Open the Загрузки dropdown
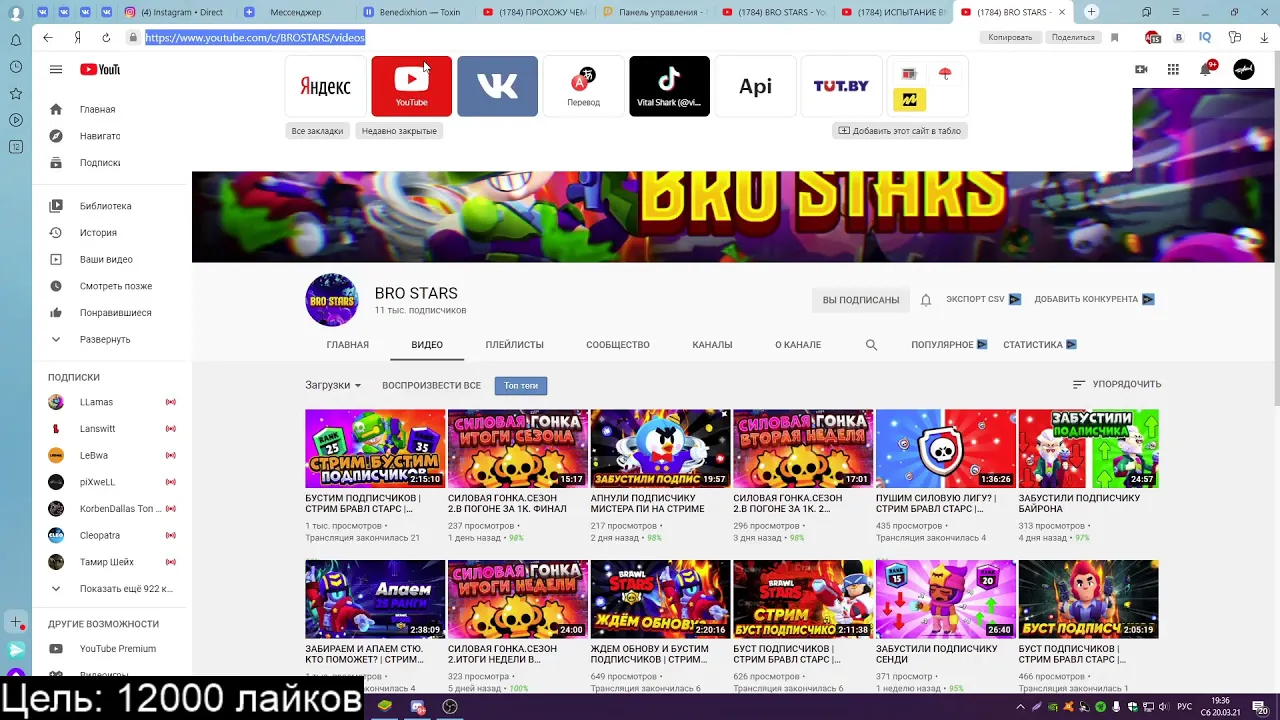The image size is (1280, 720). (x=333, y=385)
